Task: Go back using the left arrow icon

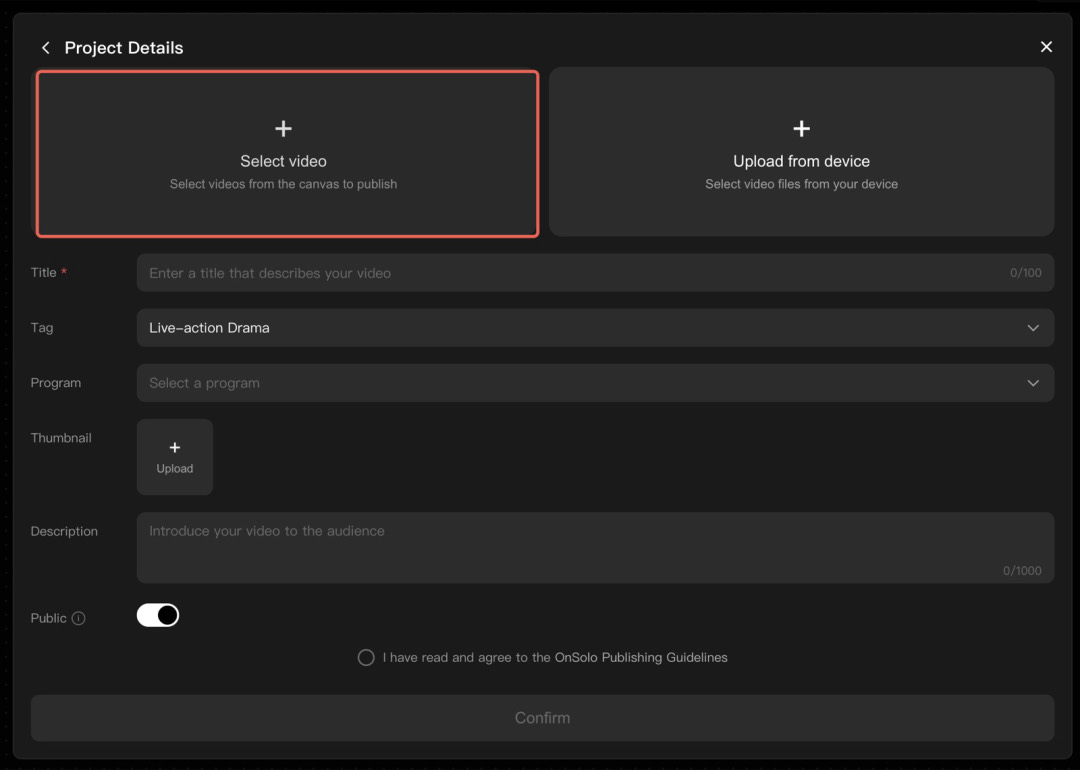Action: 45,48
